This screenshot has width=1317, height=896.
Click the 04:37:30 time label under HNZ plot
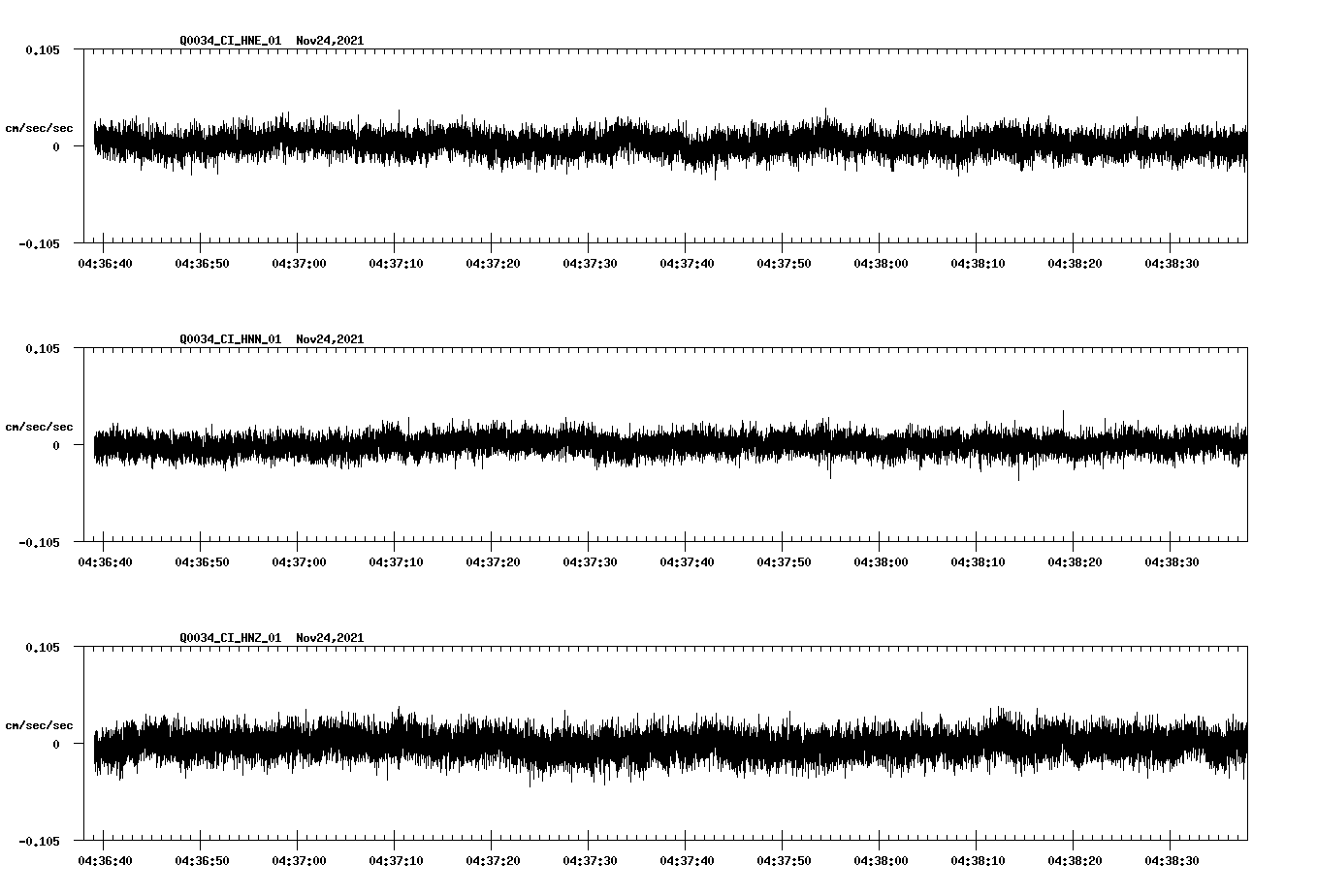590,861
